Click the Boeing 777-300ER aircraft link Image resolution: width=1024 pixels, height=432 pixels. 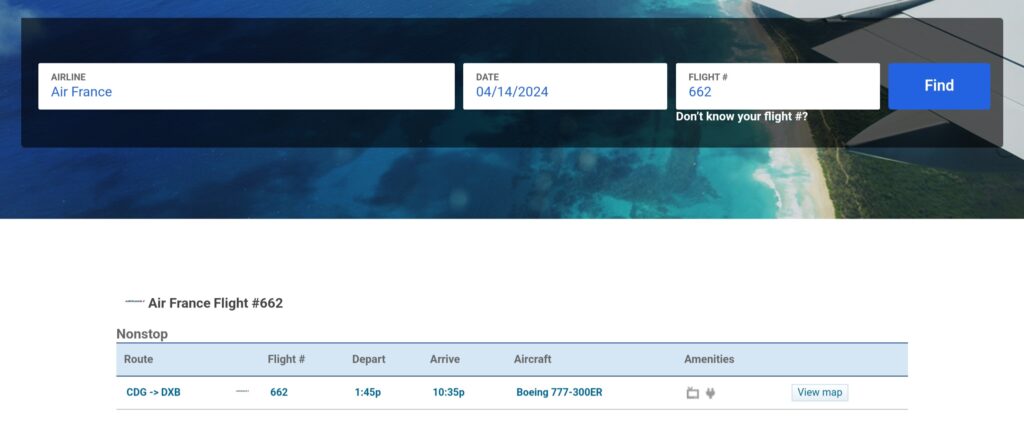(559, 392)
